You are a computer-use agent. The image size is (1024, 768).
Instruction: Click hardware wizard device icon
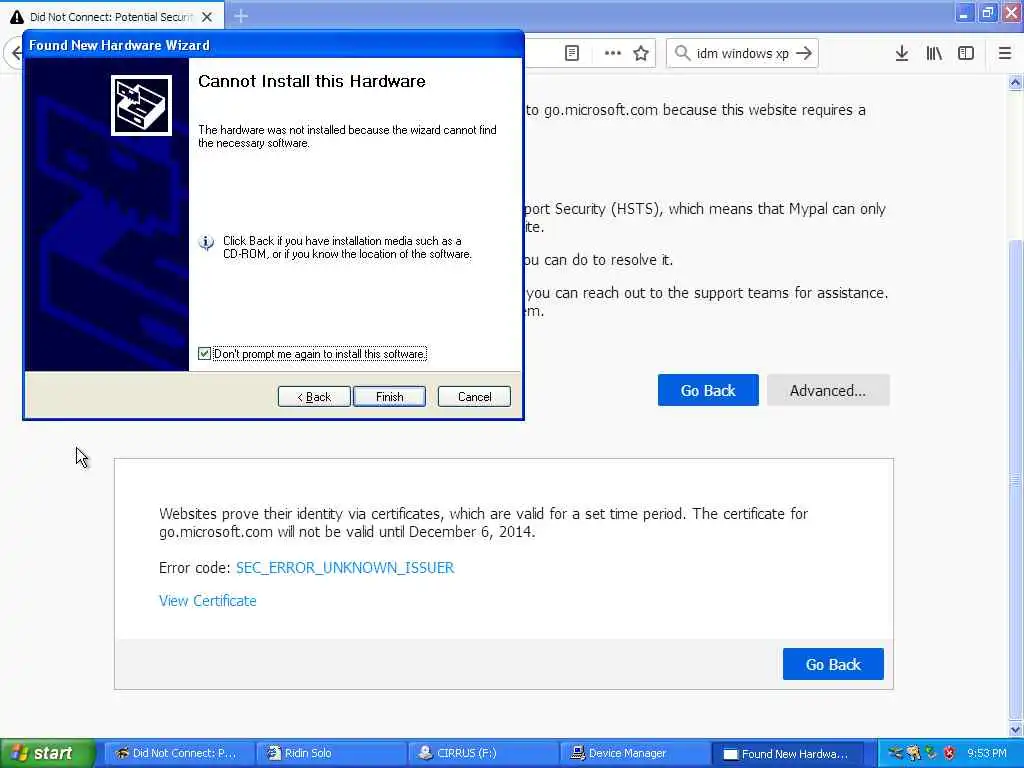click(141, 105)
